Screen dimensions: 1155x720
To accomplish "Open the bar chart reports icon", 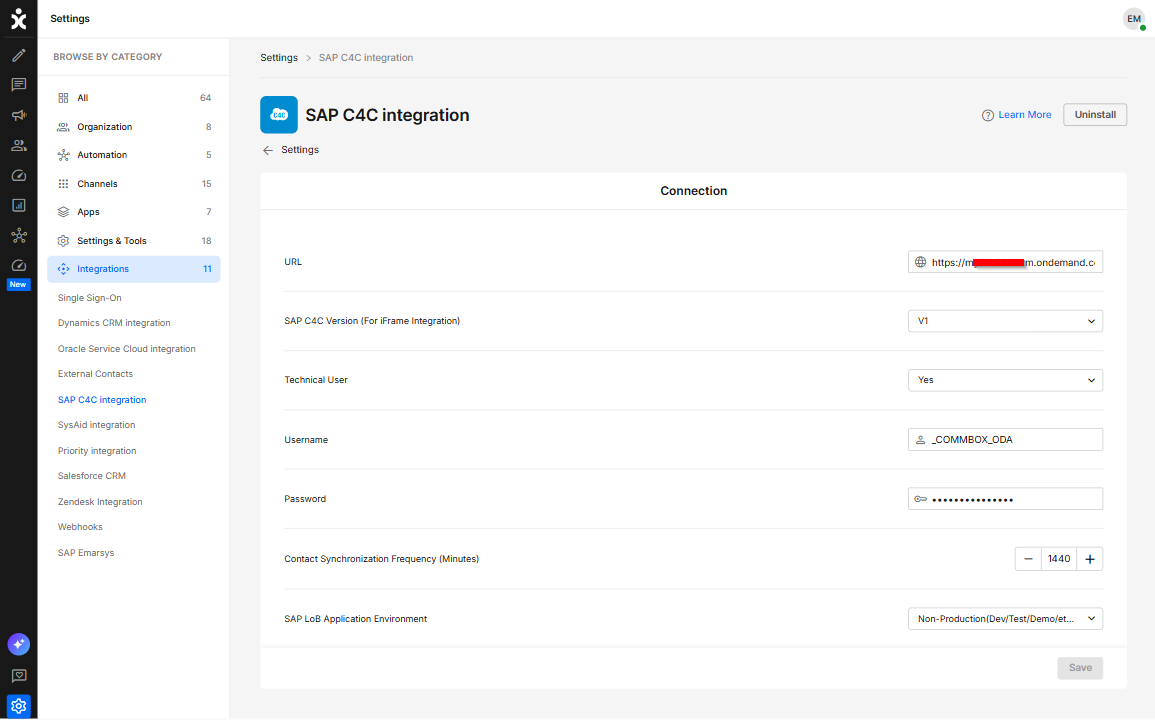I will (18, 206).
